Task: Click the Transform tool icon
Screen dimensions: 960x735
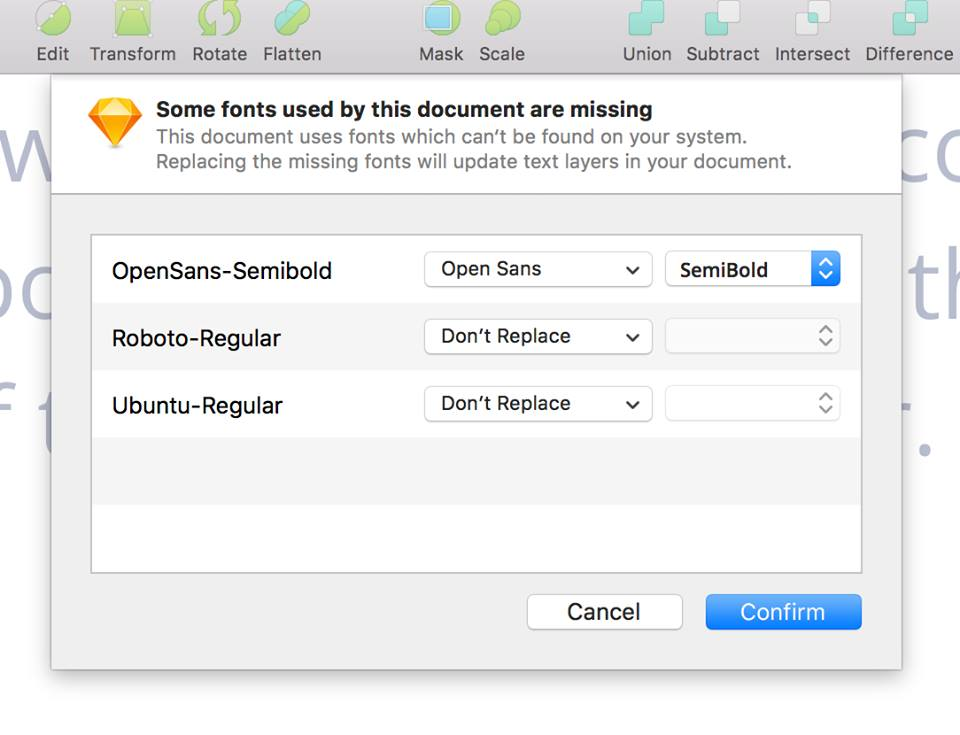Action: 132,18
